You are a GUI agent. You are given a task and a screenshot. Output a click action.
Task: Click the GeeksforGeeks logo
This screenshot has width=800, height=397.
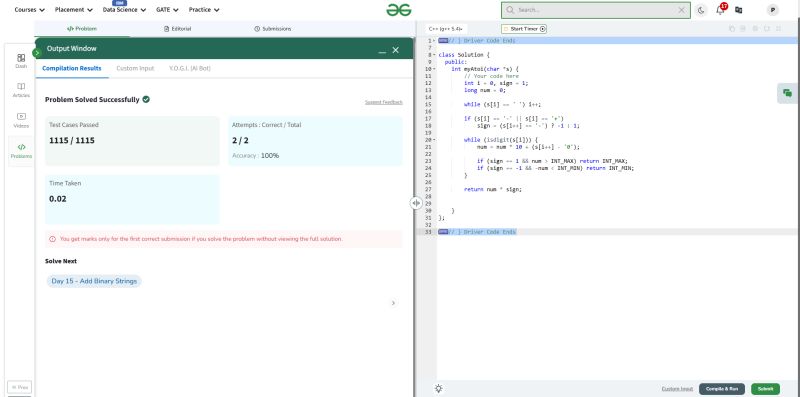coord(398,10)
